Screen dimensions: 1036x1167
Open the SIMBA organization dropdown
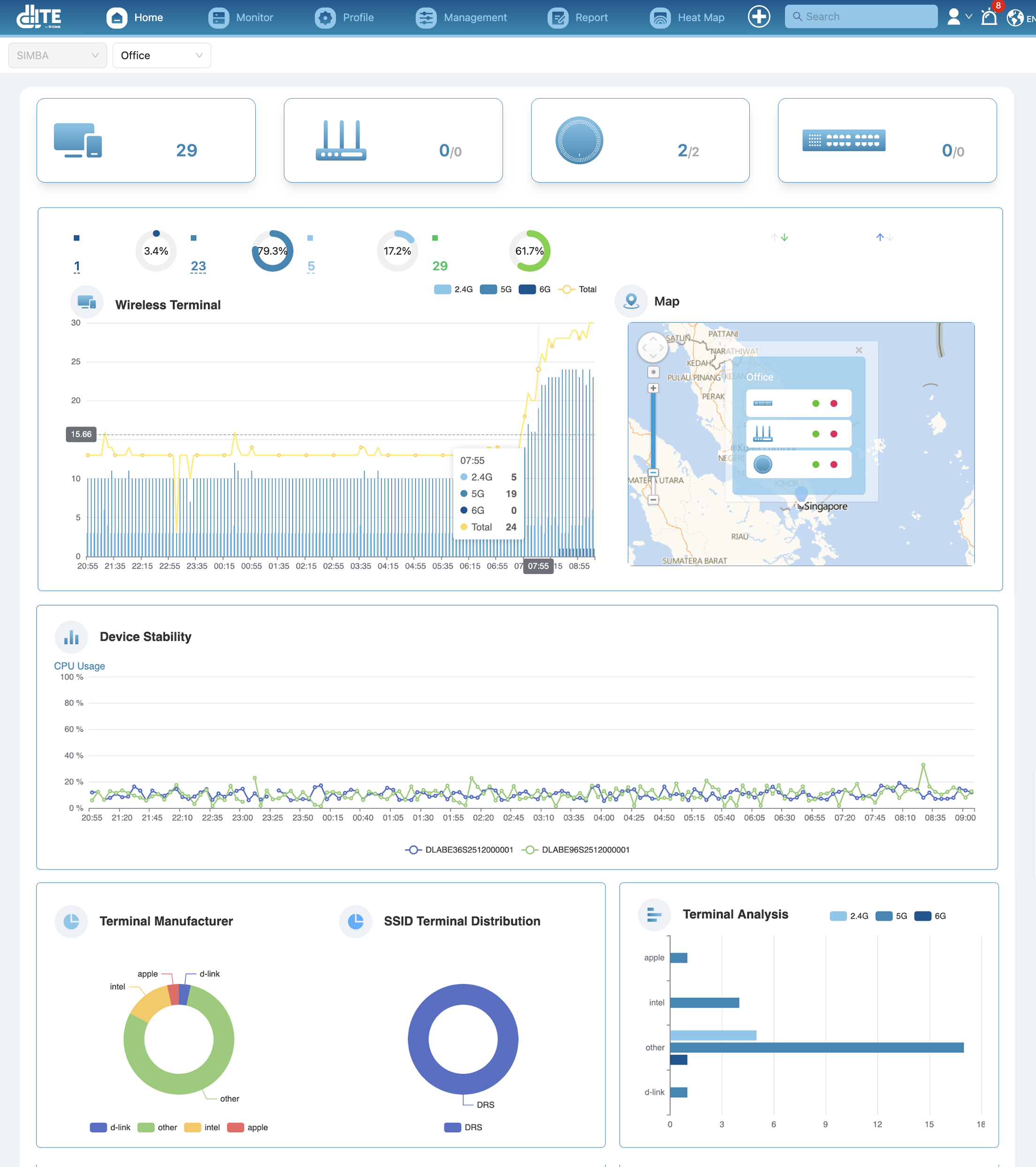coord(58,55)
